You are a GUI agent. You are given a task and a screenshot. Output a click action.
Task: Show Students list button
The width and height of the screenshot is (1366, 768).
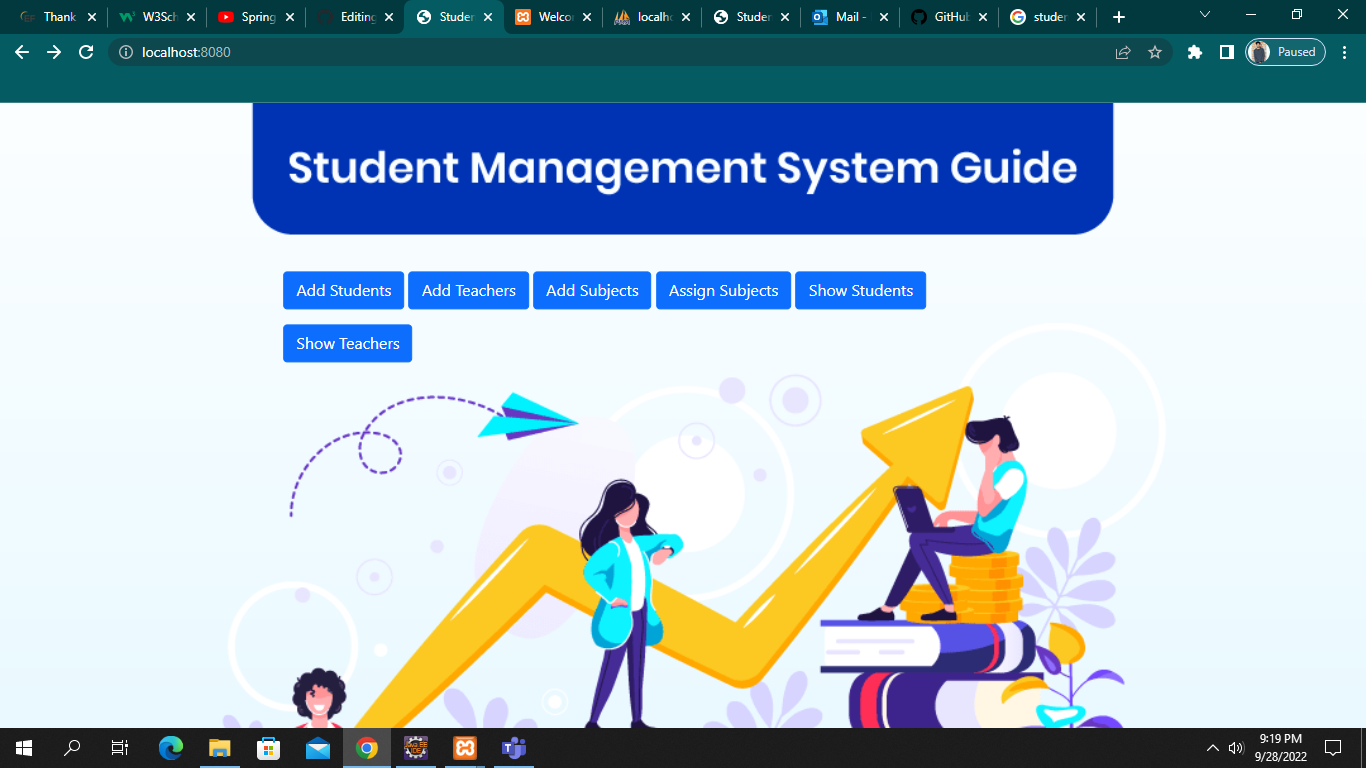click(x=860, y=290)
